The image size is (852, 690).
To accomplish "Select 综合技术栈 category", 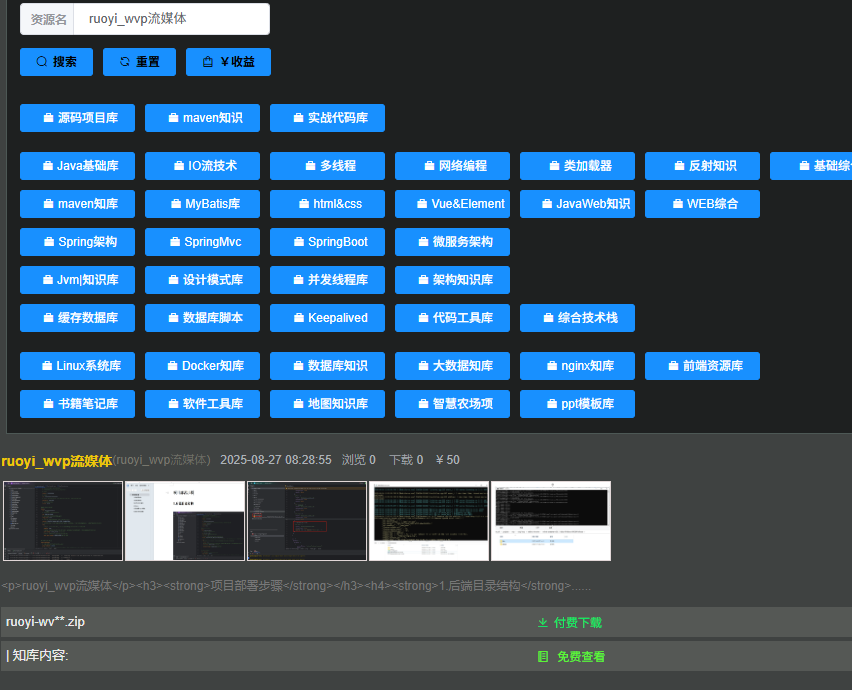I will click(x=577, y=318).
